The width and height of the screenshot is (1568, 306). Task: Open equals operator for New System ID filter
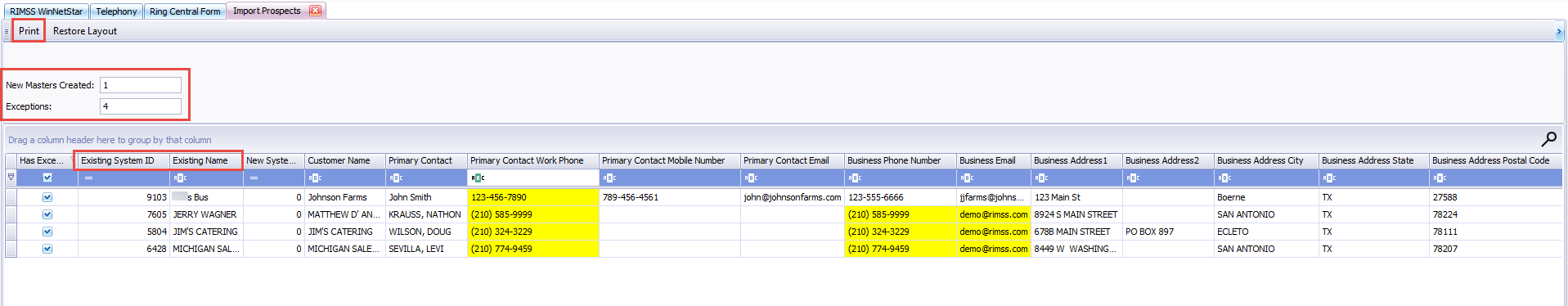254,178
